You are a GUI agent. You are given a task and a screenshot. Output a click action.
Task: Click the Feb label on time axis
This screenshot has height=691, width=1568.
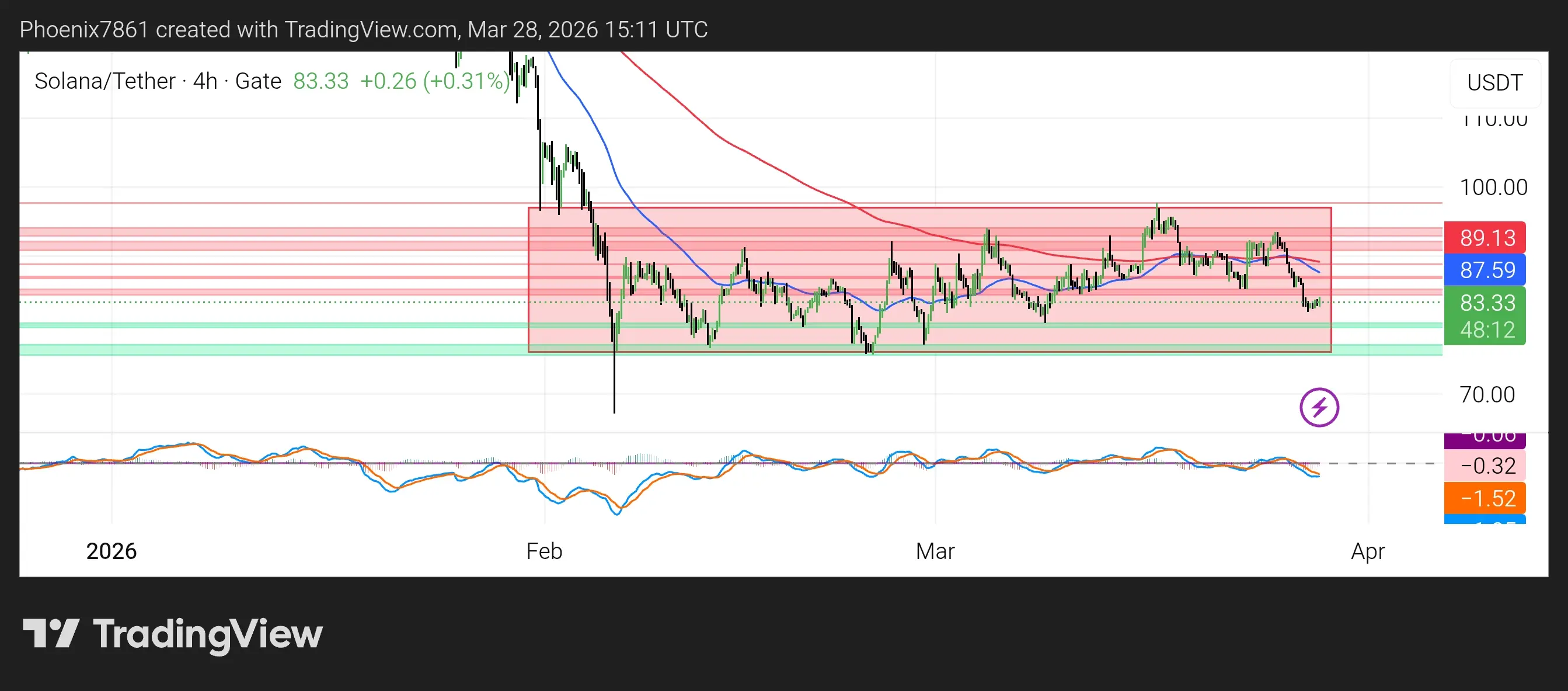tap(543, 551)
